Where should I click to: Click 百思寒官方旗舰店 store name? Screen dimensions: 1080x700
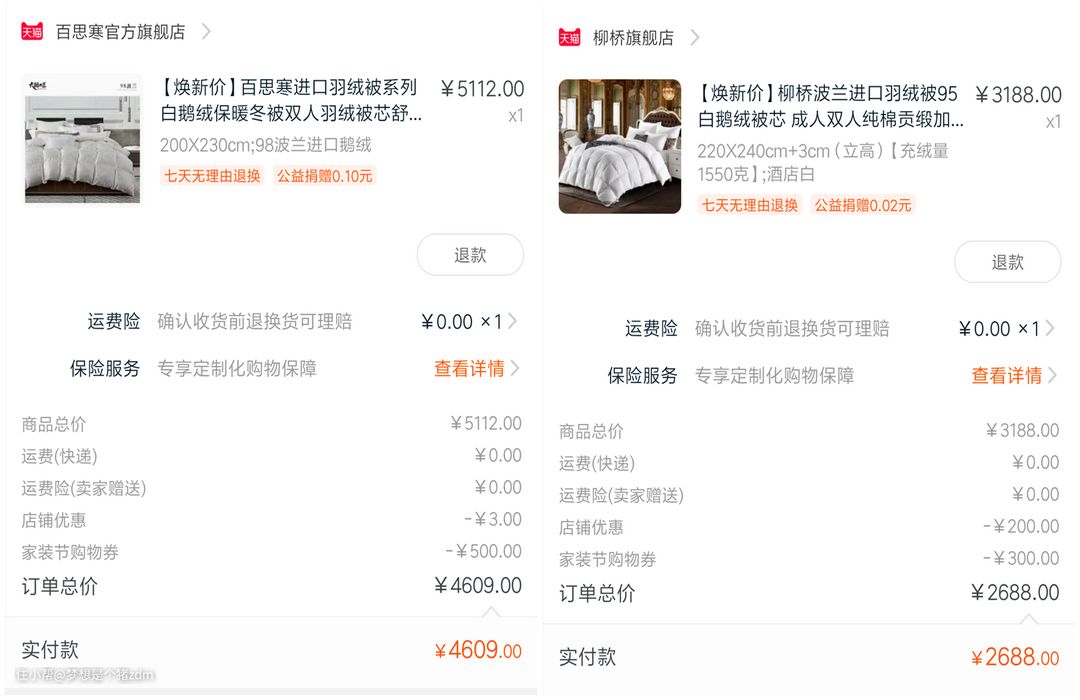pos(120,31)
